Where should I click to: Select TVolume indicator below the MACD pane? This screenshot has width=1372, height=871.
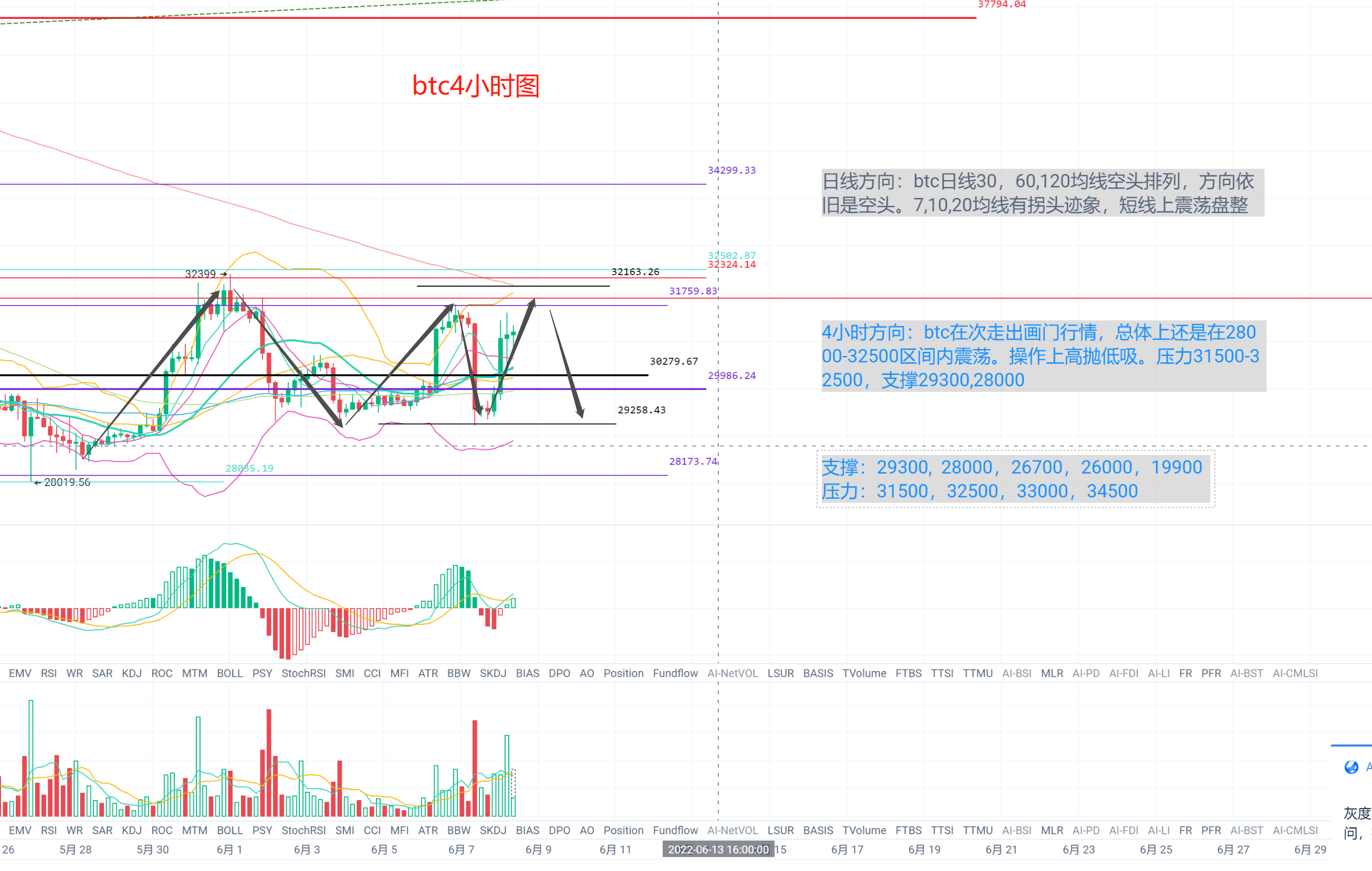[864, 673]
